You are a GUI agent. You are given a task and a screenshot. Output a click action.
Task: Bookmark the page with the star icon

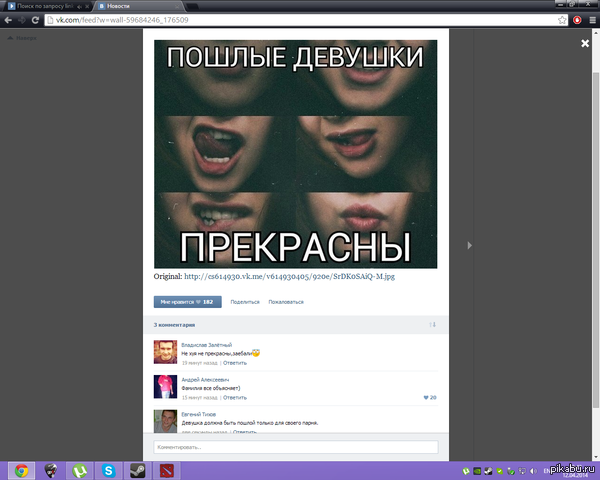click(x=561, y=19)
